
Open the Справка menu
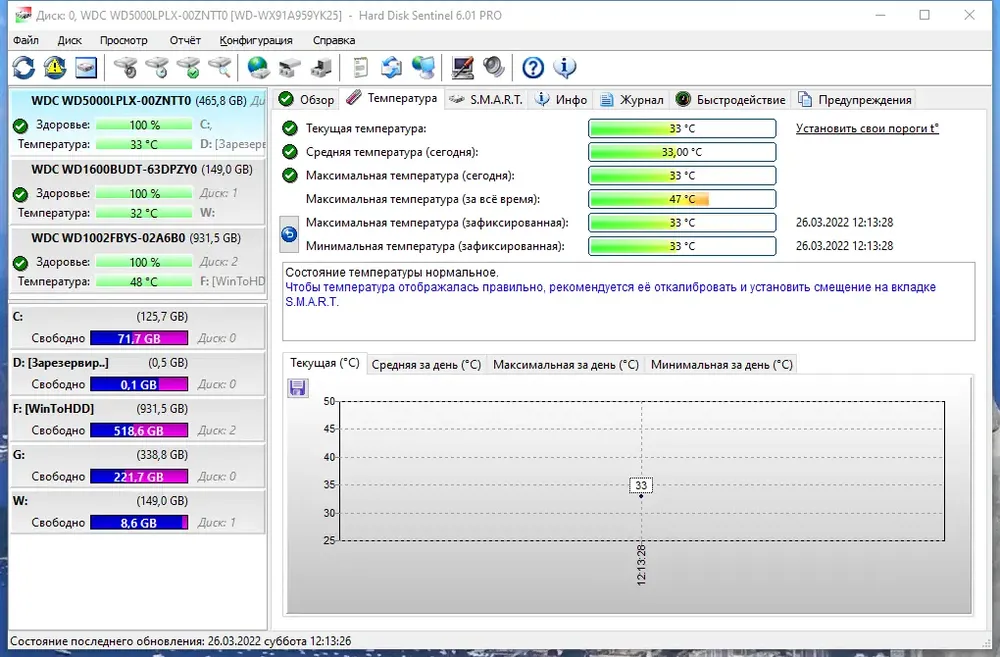(x=334, y=40)
